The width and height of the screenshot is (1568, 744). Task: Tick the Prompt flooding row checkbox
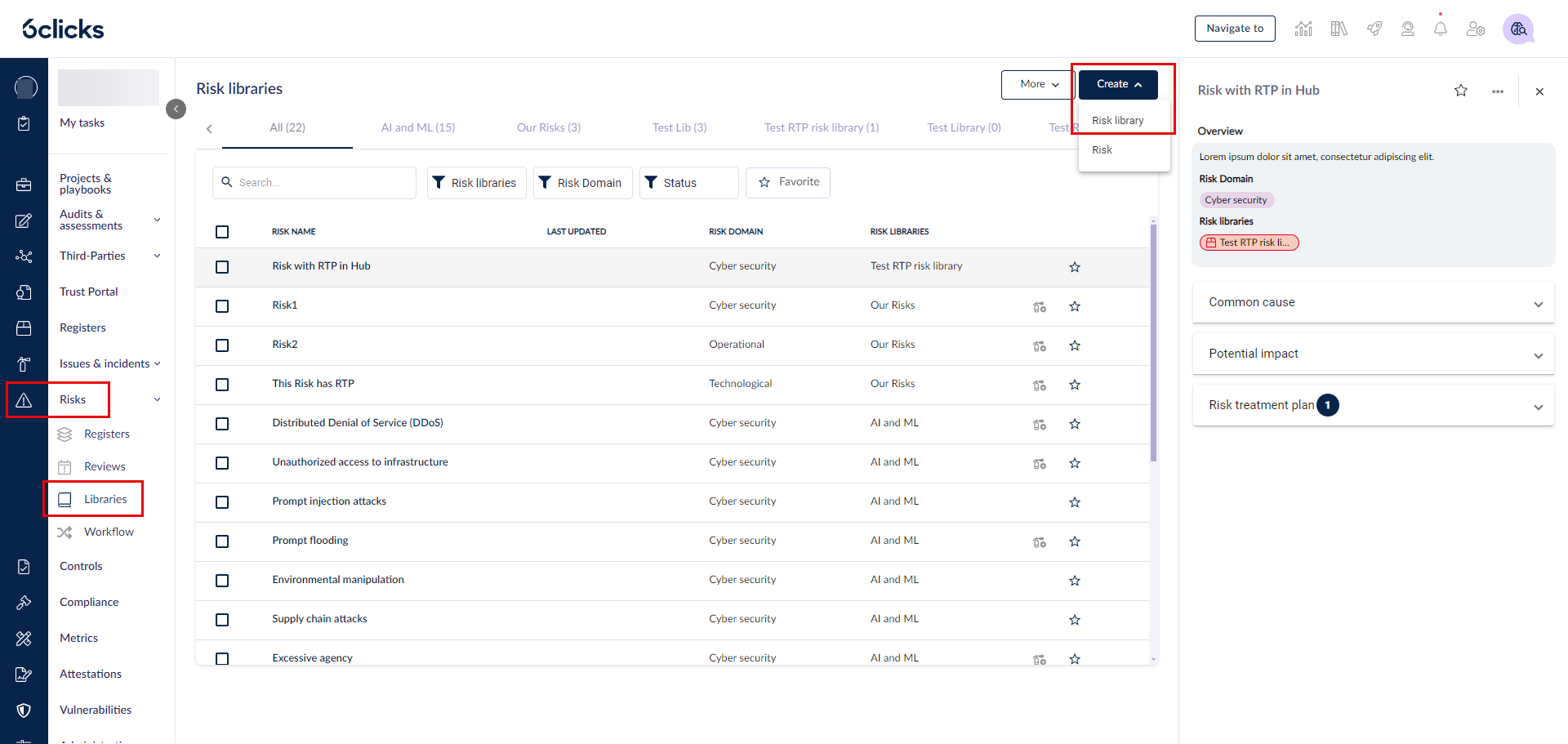point(222,541)
